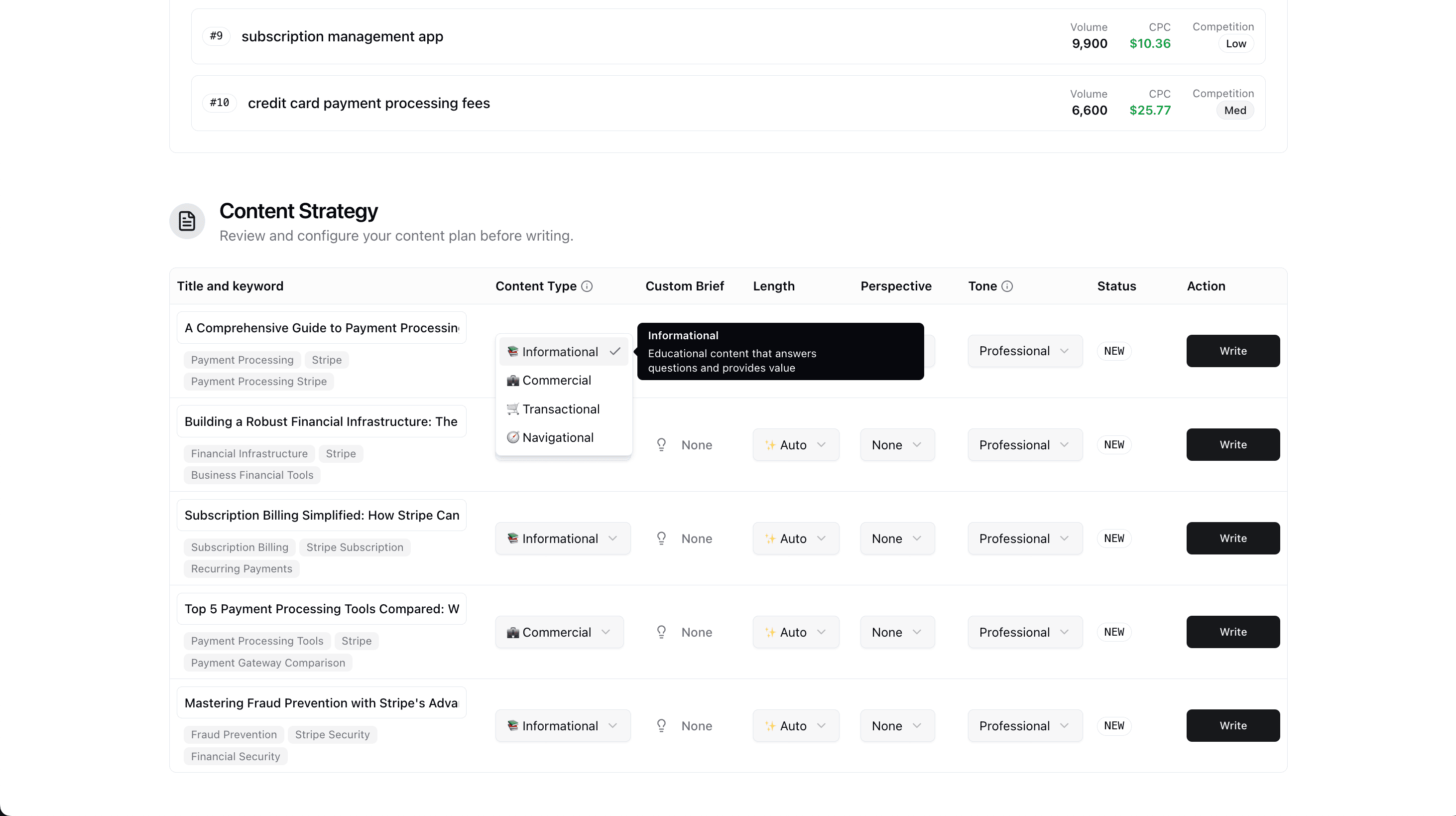
Task: Open Tone dropdown for Building Robust Financial Infrastructure row
Action: [1024, 444]
